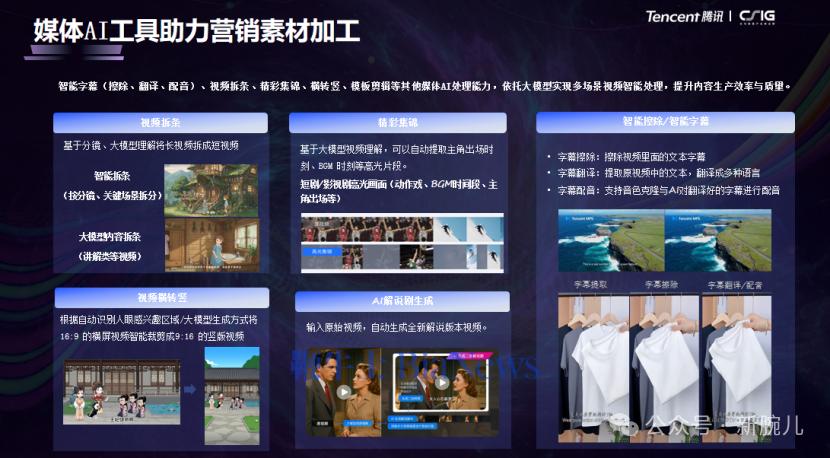Click the skier frame in top film strip row

click(x=468, y=229)
